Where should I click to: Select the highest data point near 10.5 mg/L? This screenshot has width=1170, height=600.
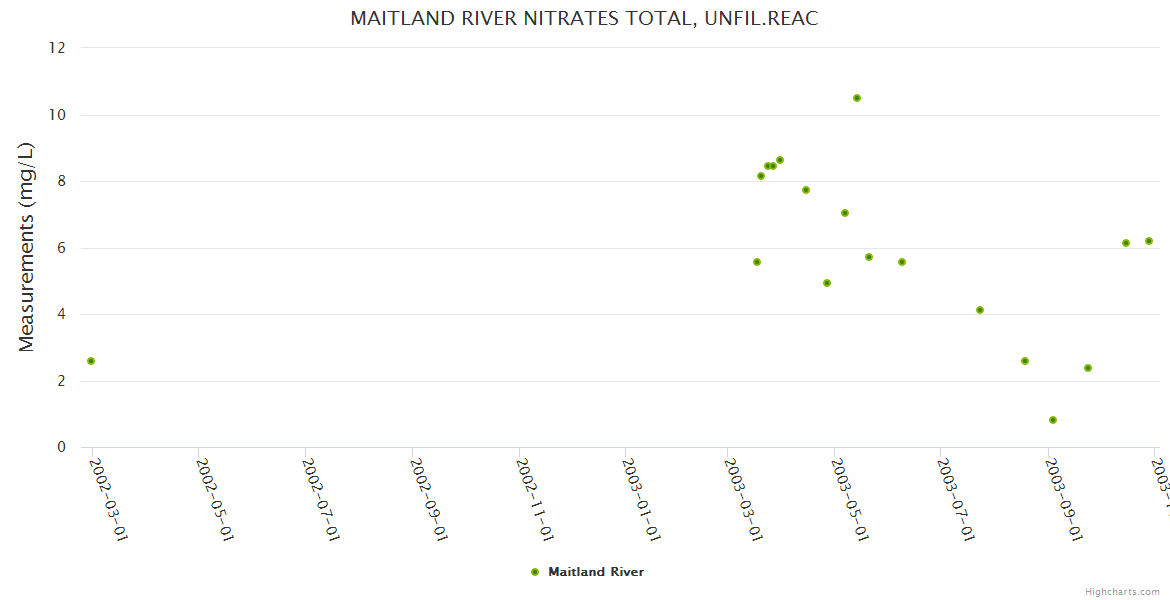pyautogui.click(x=857, y=98)
